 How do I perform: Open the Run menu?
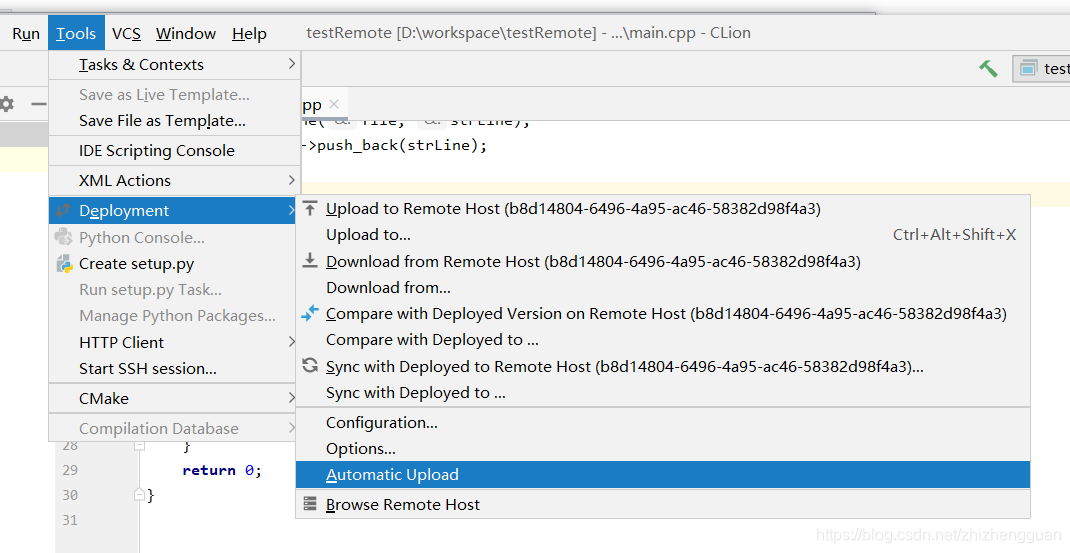(26, 33)
